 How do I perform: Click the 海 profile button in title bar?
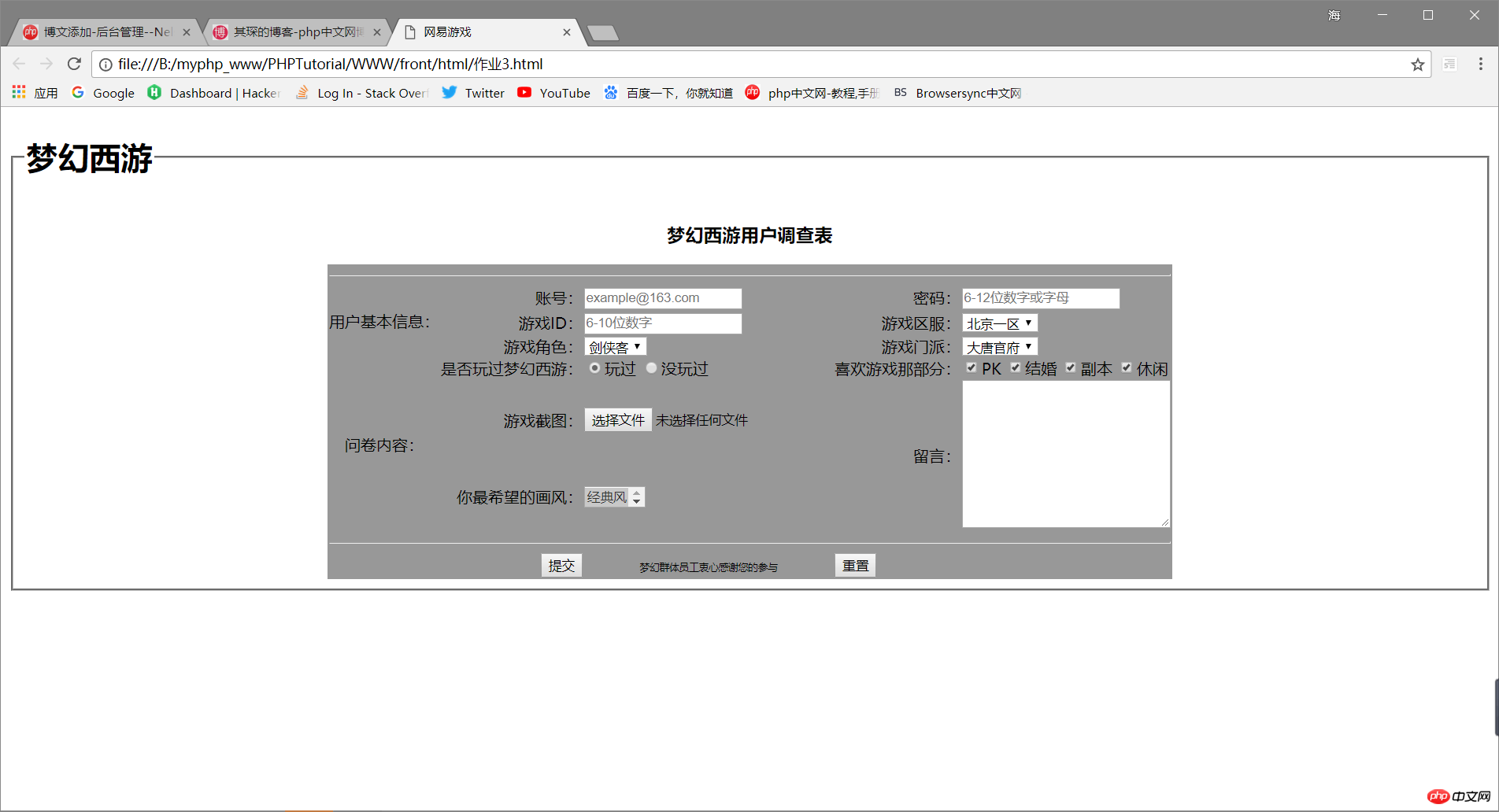click(1334, 16)
